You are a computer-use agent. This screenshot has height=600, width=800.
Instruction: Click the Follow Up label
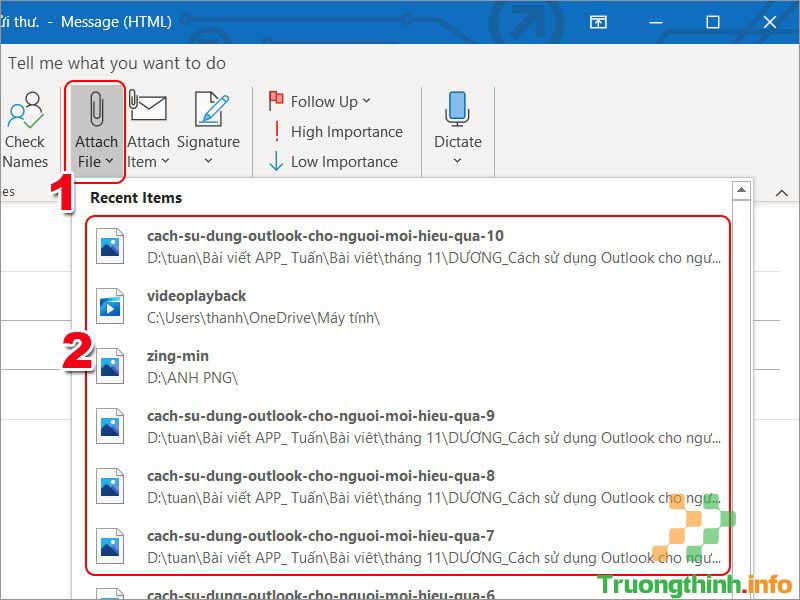tap(324, 102)
